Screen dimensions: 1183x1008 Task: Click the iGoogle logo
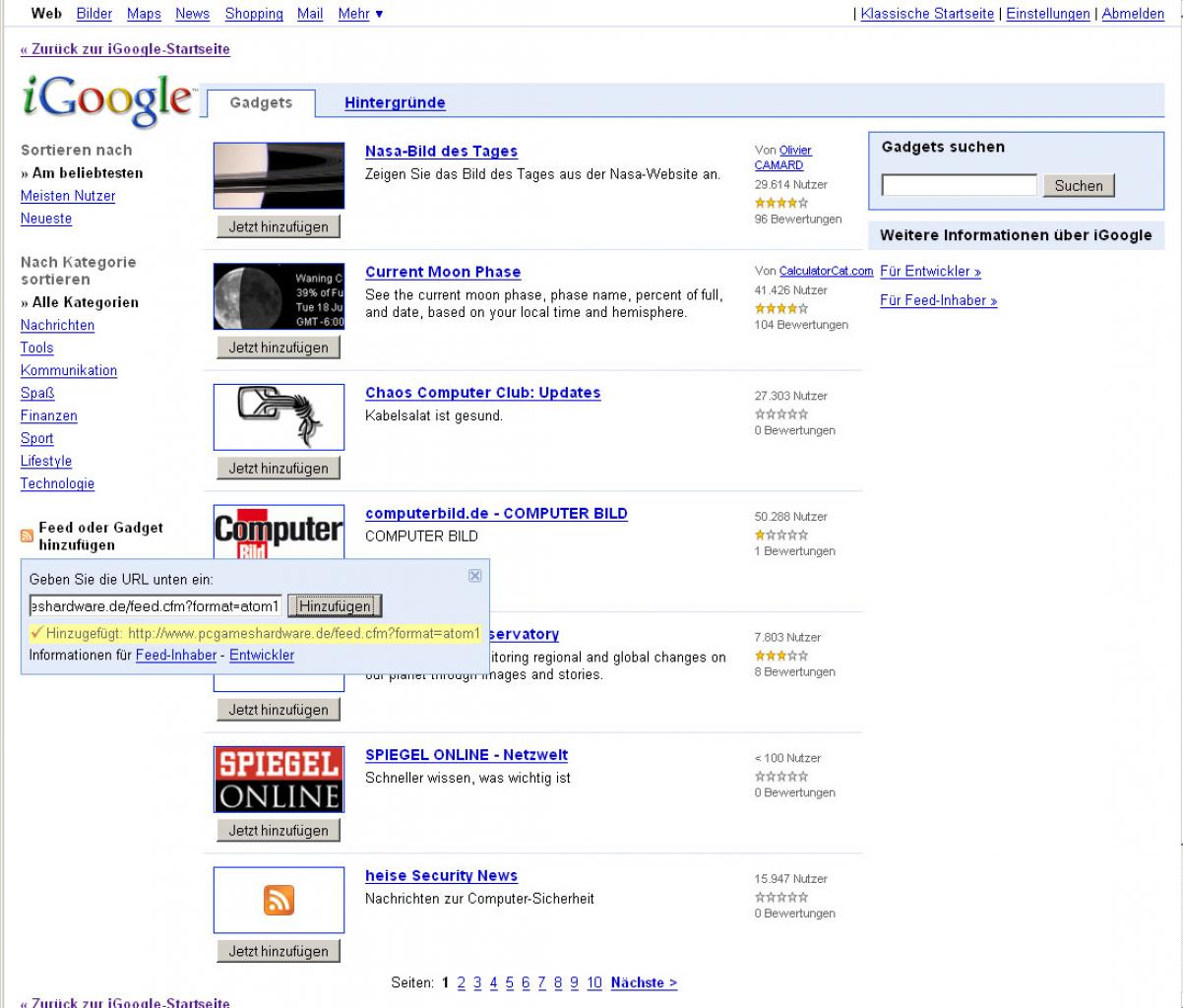pyautogui.click(x=107, y=100)
